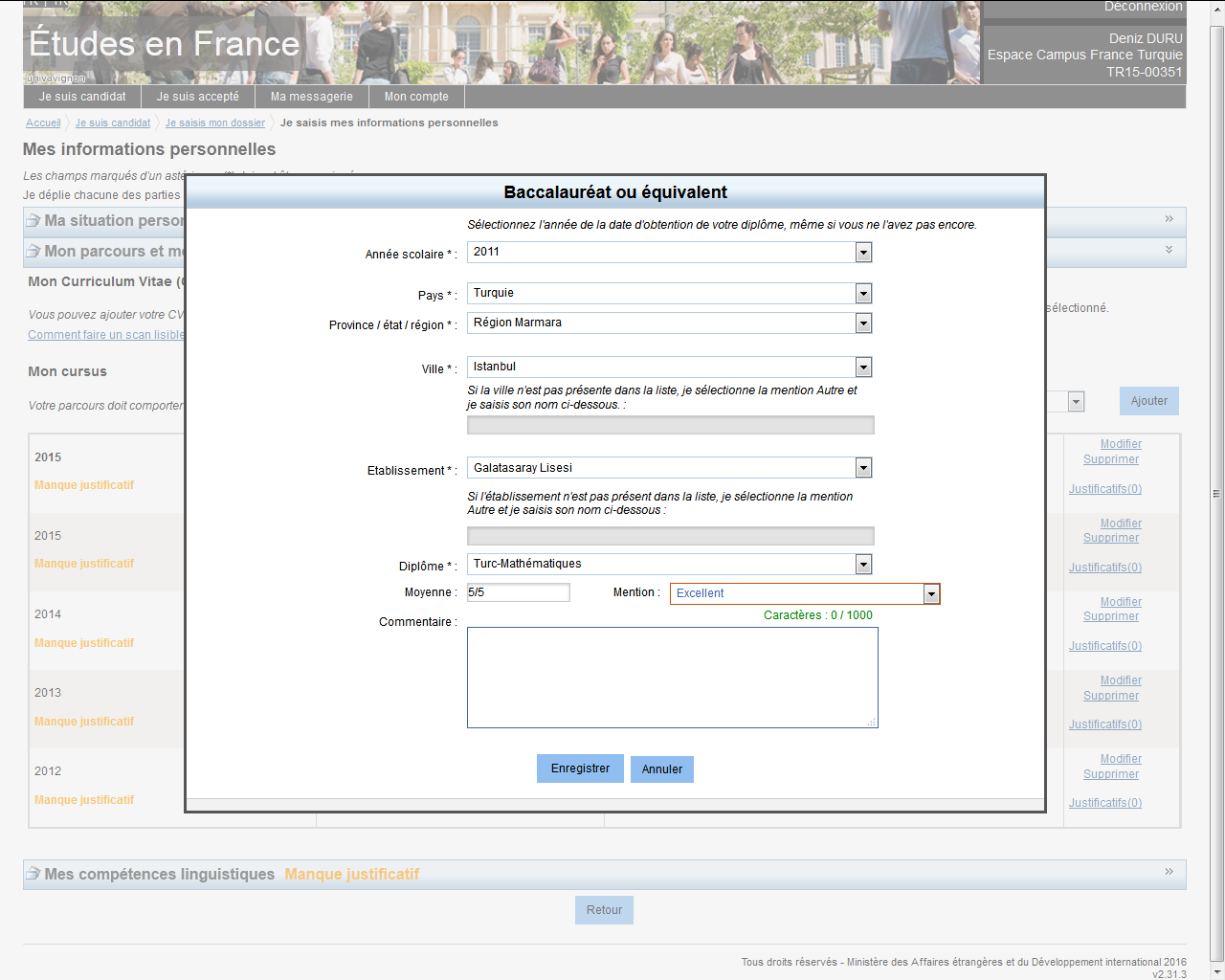Open Justificatifs(0) for the 2014 entry
The height and width of the screenshot is (980, 1225).
coord(1105,646)
